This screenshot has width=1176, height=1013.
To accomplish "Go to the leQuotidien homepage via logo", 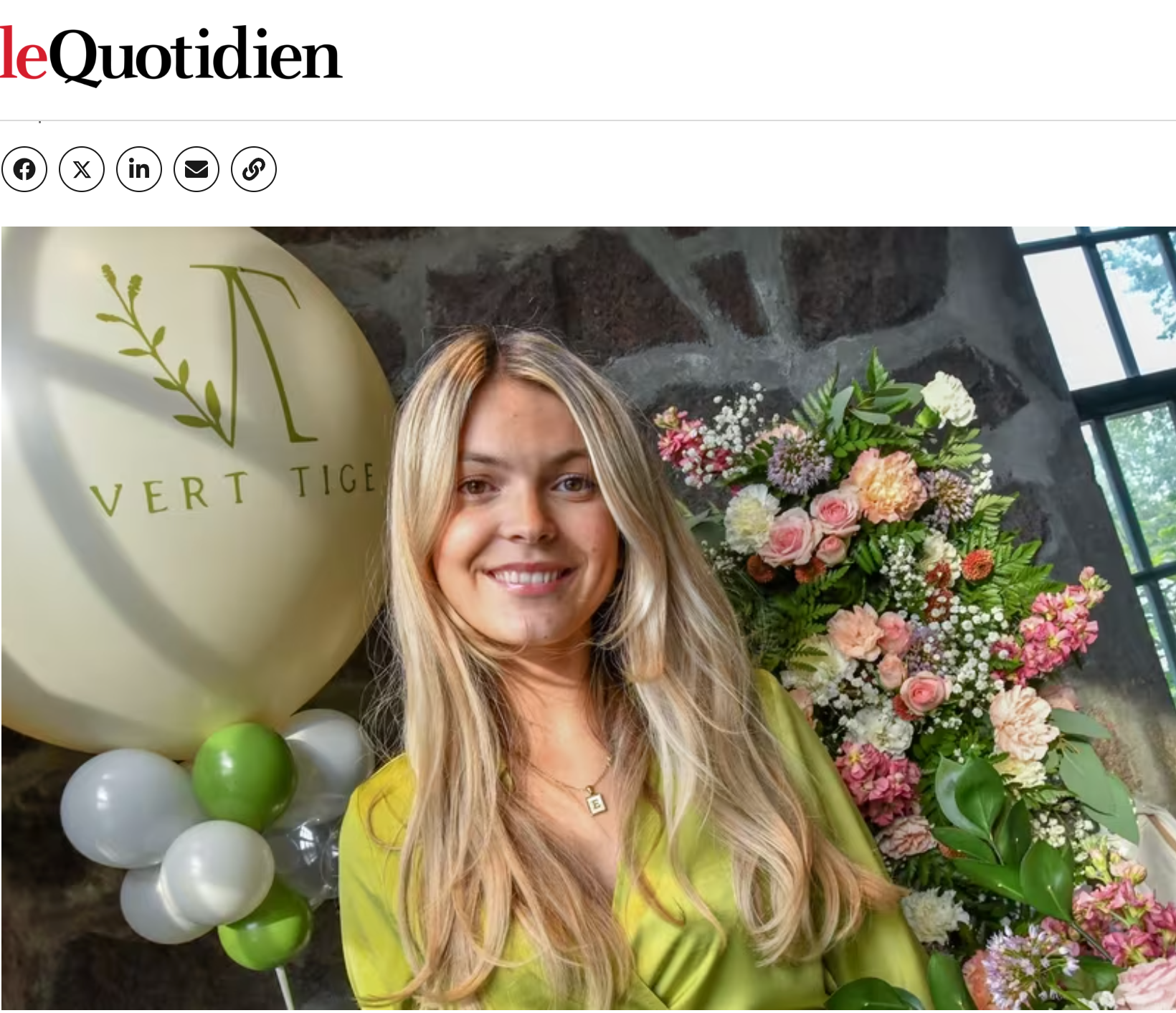I will point(171,54).
